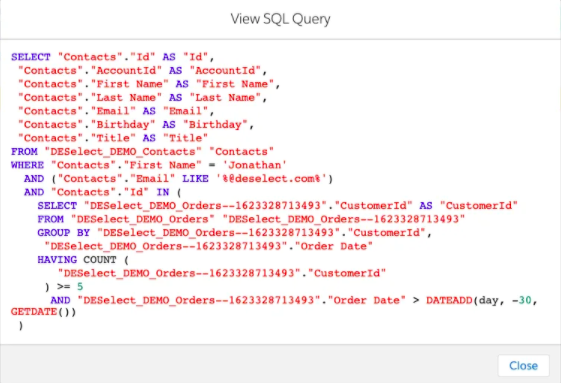Click the subquery SELECT keyword
Screen dimensions: 561x383
click(57, 206)
